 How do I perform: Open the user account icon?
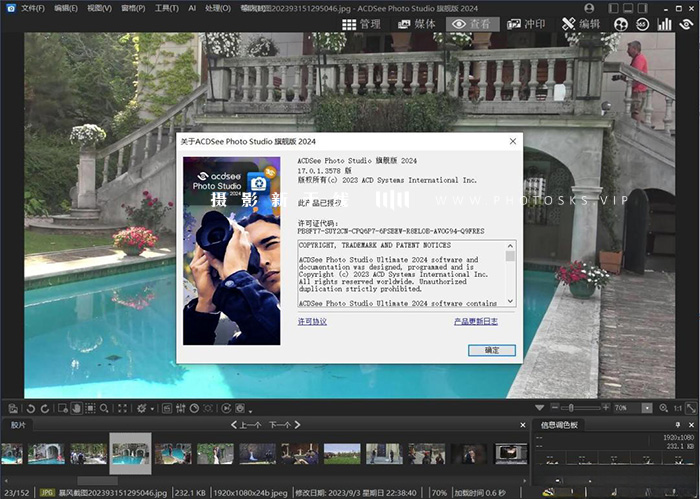point(589,8)
